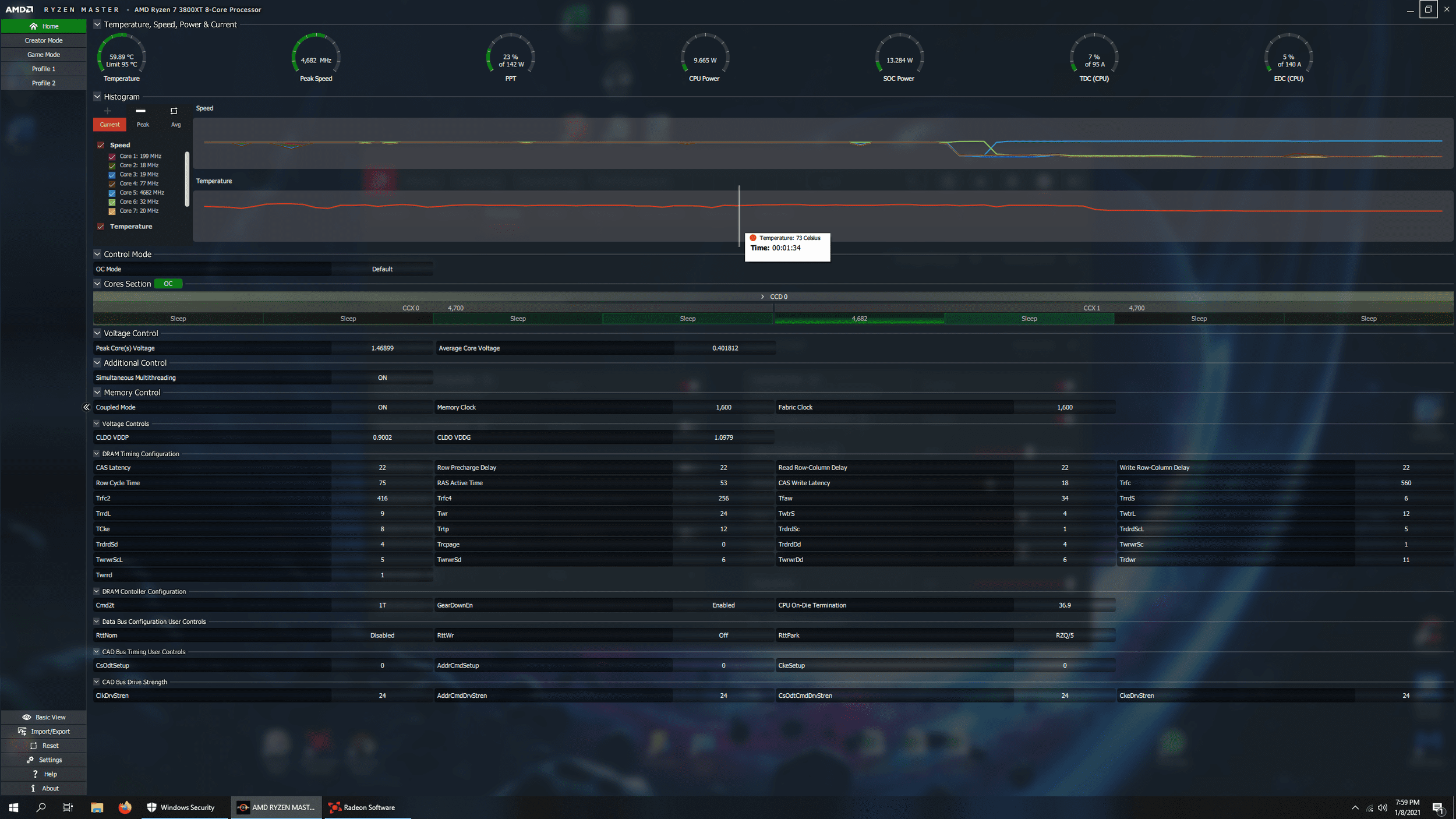Uncheck the Core 4 speed checkbox
1456x819 pixels.
click(x=112, y=183)
